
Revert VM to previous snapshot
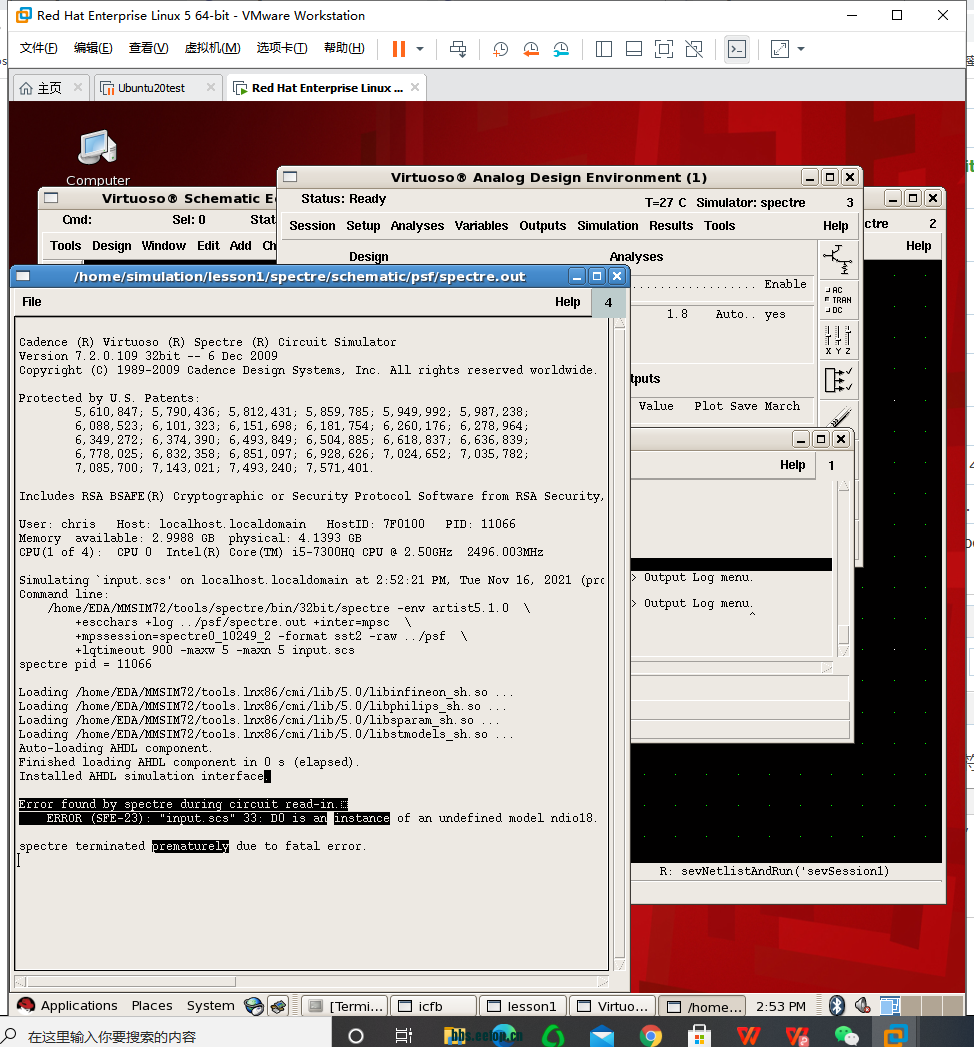[531, 49]
